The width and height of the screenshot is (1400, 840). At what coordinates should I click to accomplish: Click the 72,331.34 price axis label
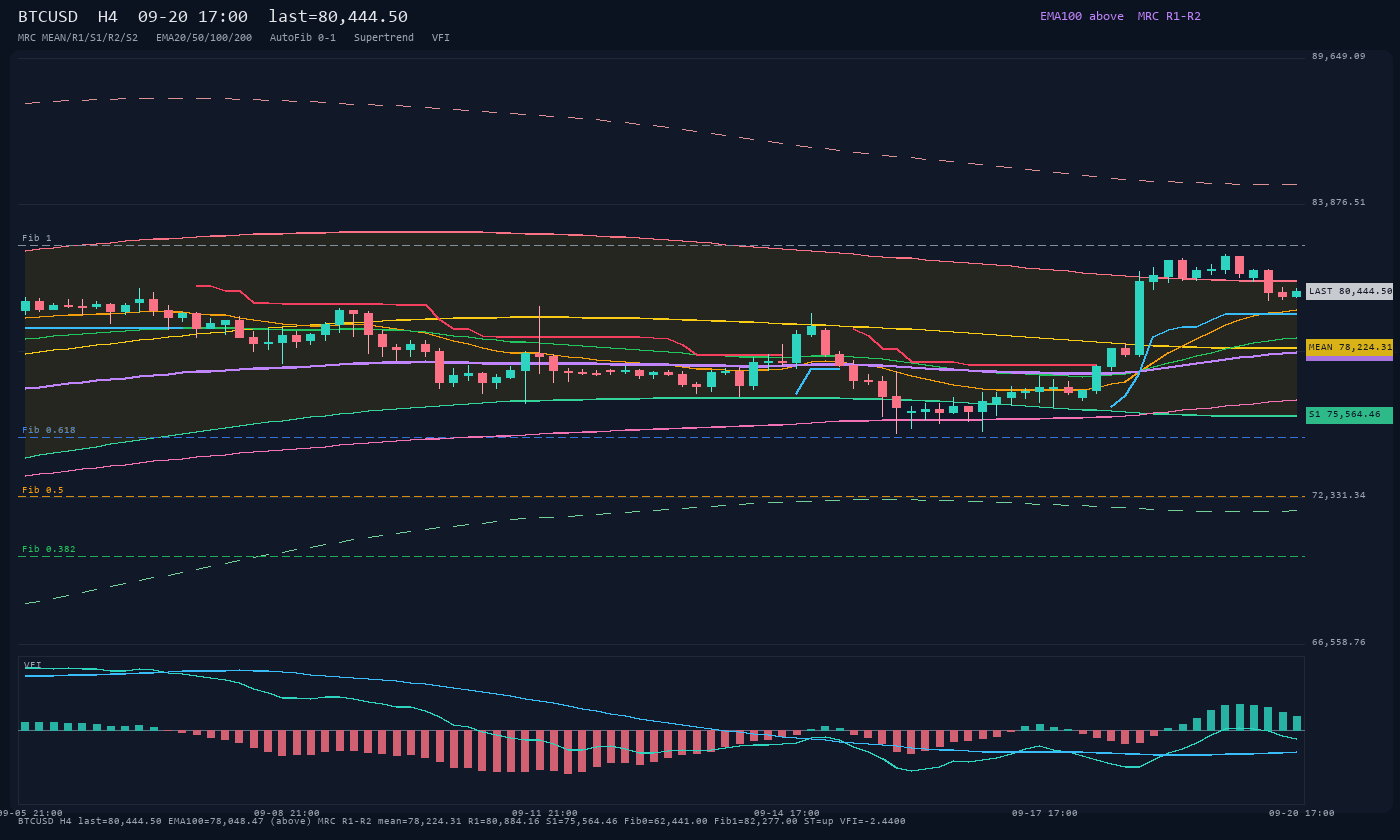[1338, 495]
